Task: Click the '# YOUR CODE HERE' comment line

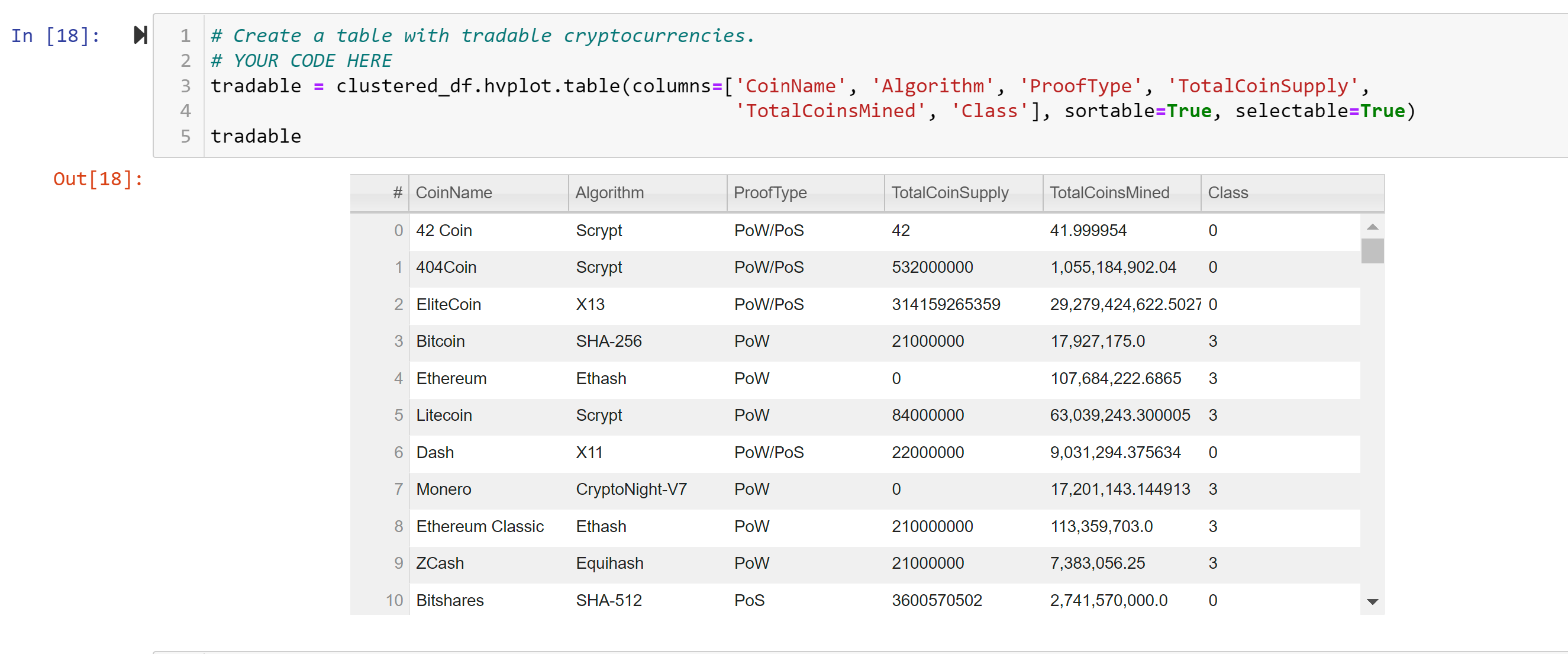Action: (301, 61)
